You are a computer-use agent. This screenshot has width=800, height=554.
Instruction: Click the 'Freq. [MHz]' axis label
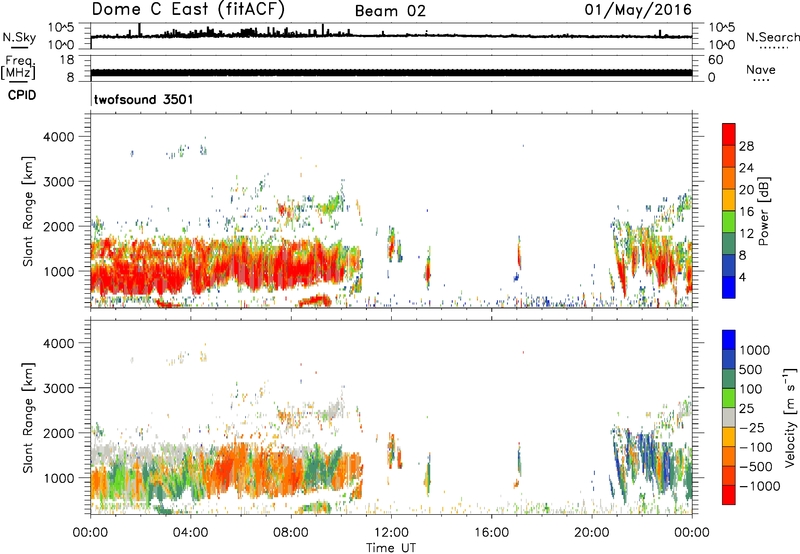[19, 67]
